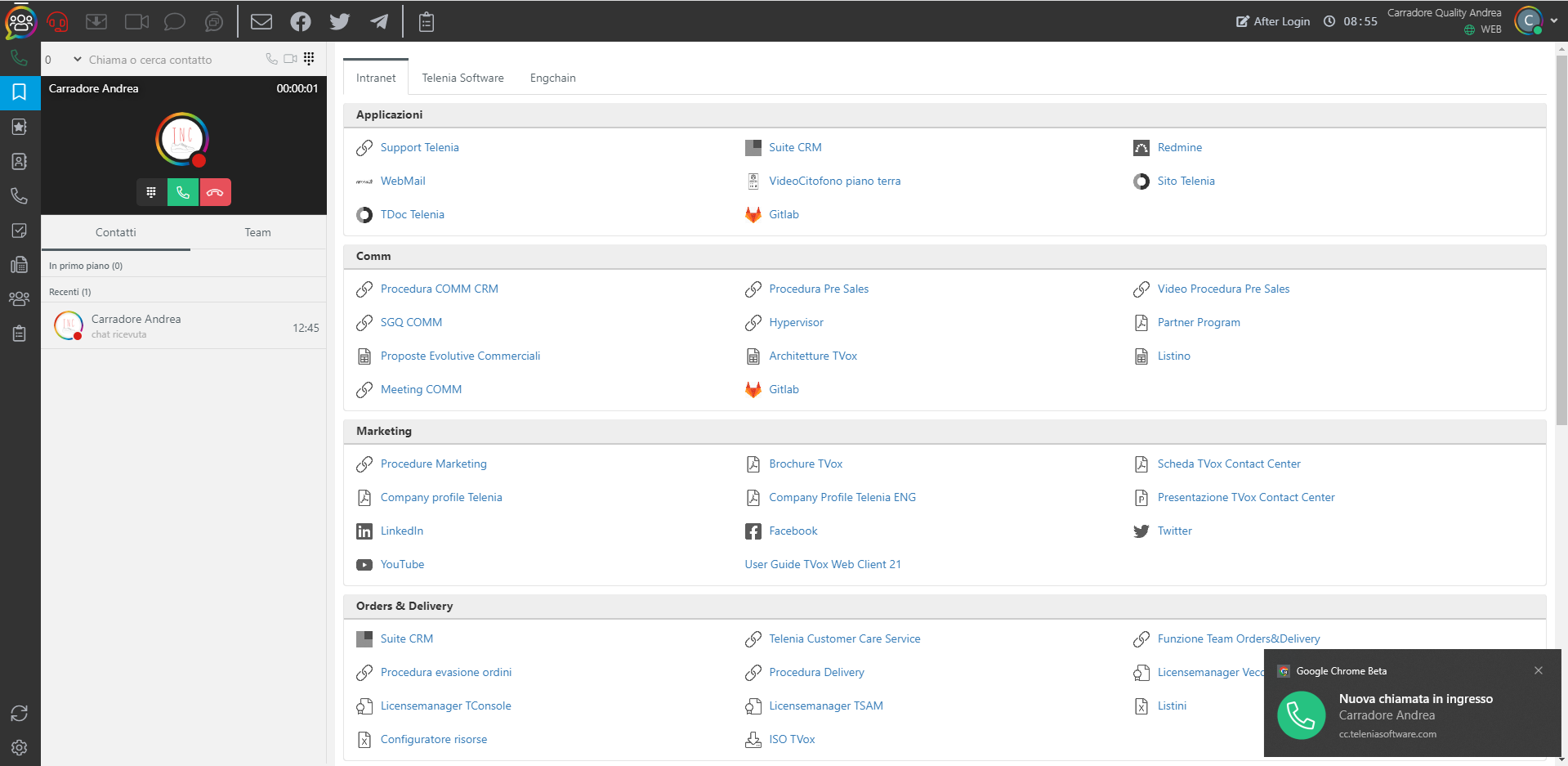Open the Hypervisor link
The width and height of the screenshot is (1568, 766).
[796, 322]
